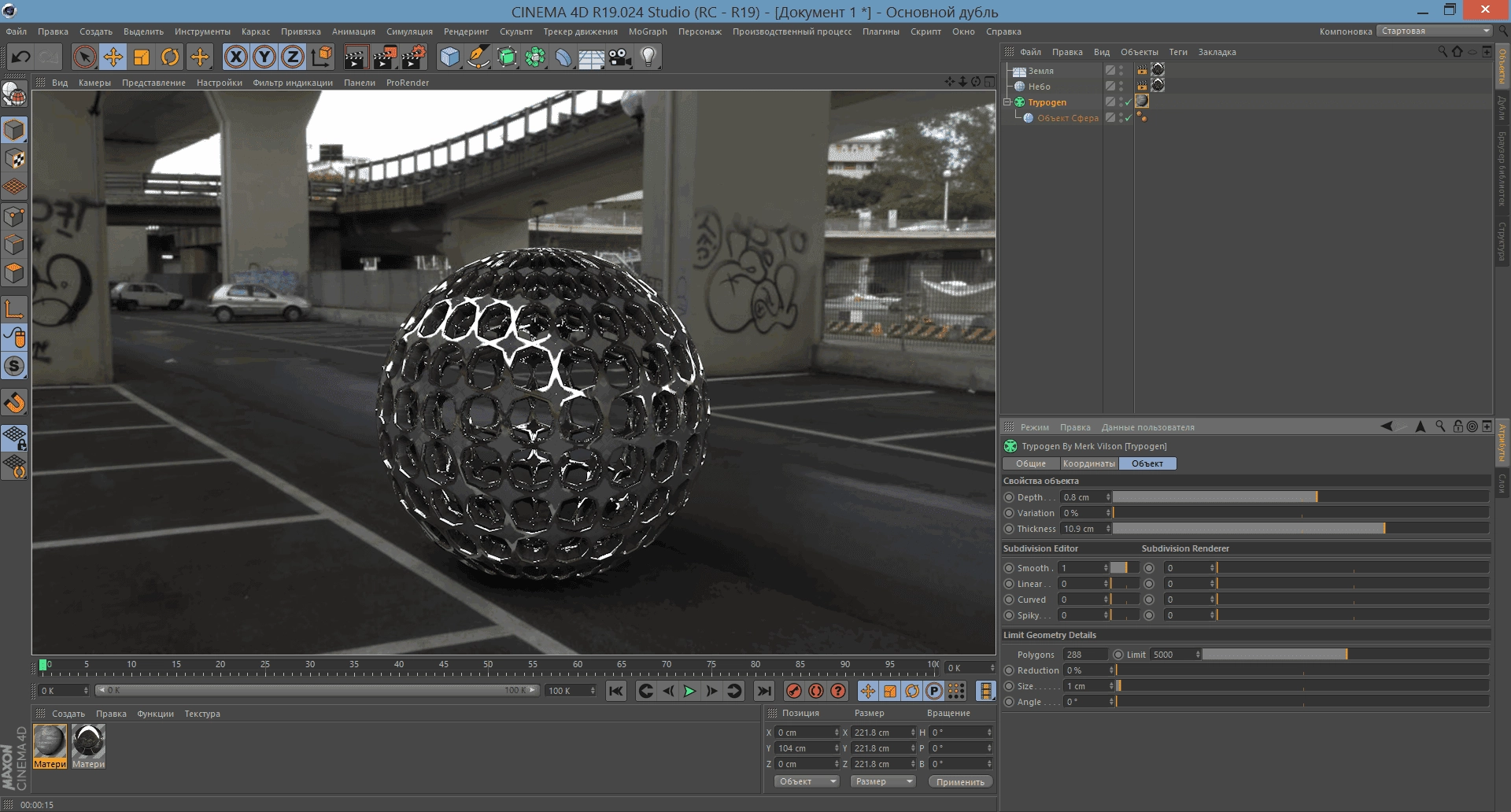The image size is (1511, 812).
Task: Activate the Scale tool in top toolbar
Action: (x=142, y=57)
